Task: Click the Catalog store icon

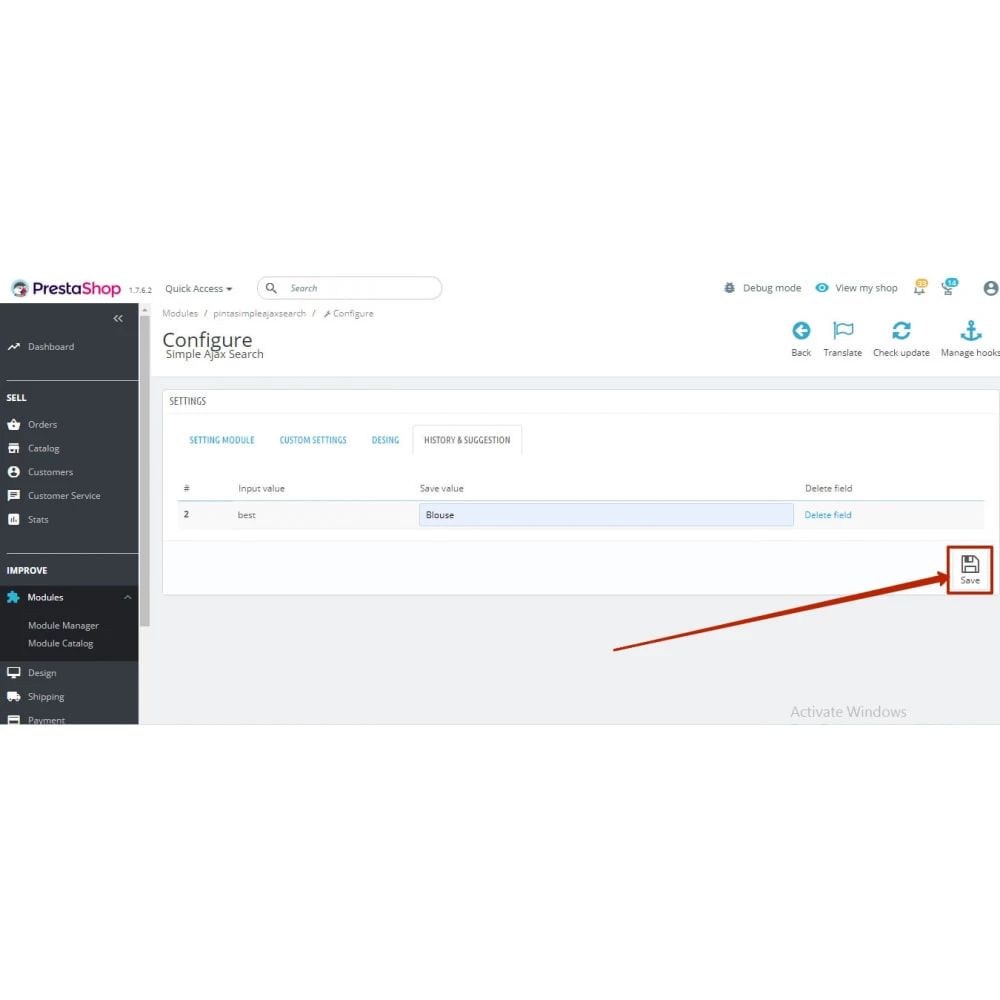Action: pos(13,448)
